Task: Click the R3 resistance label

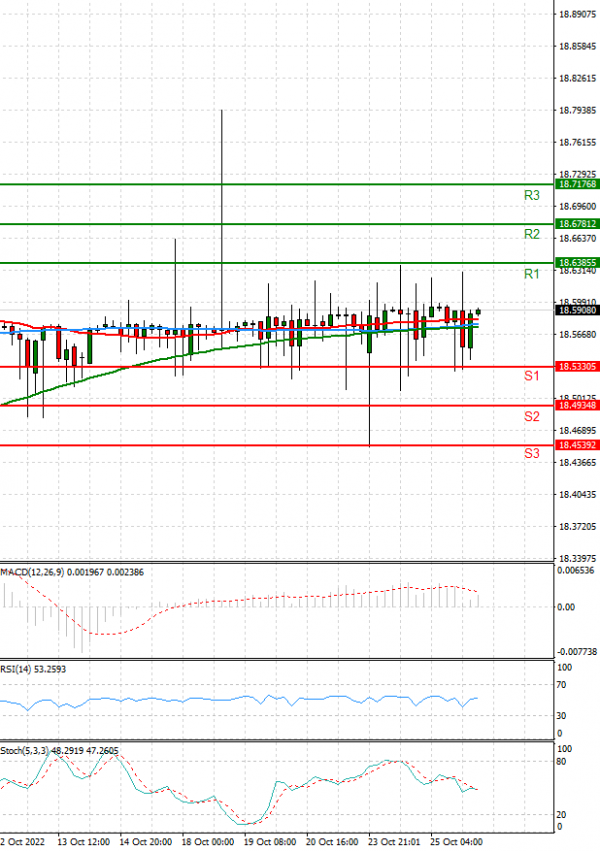Action: (532, 195)
